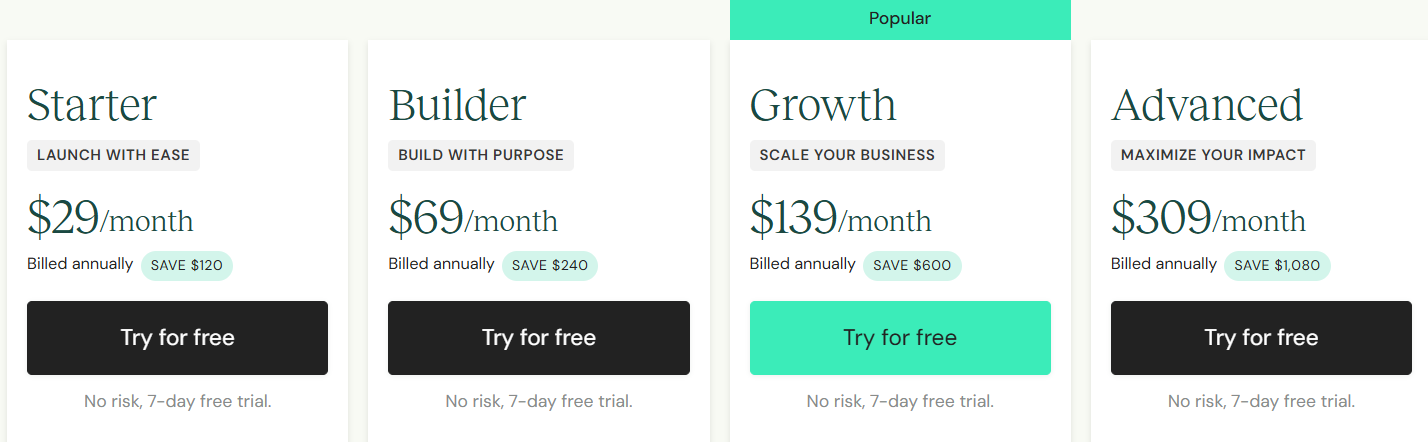Click Try for free under Starter plan
This screenshot has width=1428, height=442.
coord(177,338)
